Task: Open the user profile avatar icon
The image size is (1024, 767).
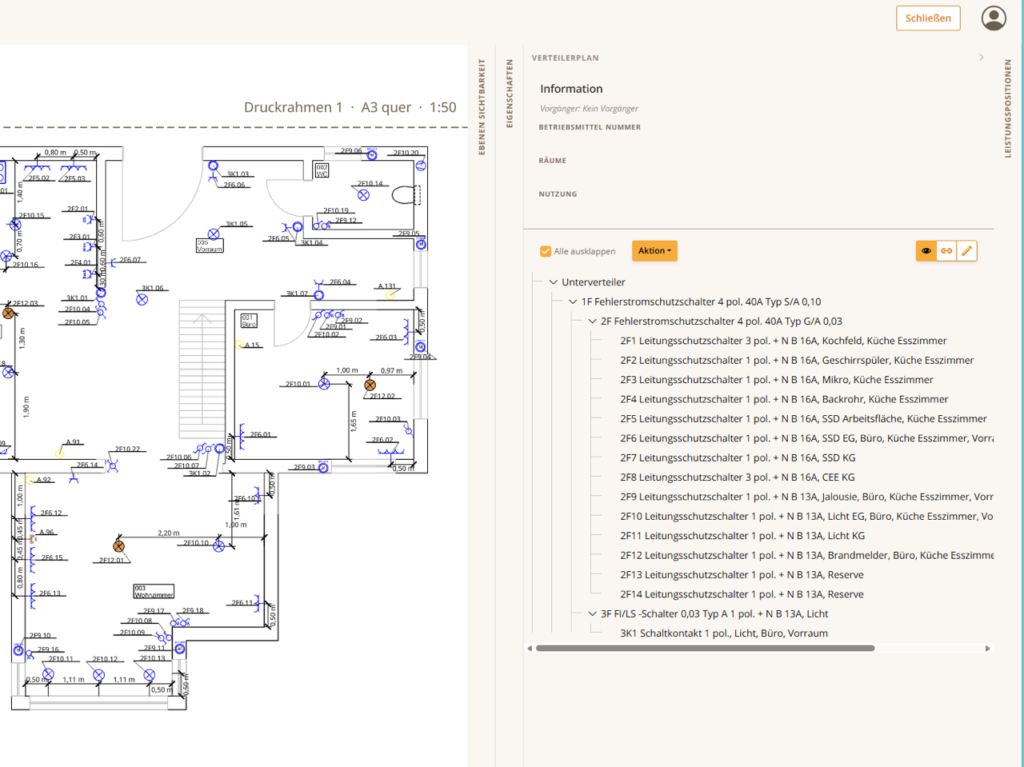Action: (993, 18)
